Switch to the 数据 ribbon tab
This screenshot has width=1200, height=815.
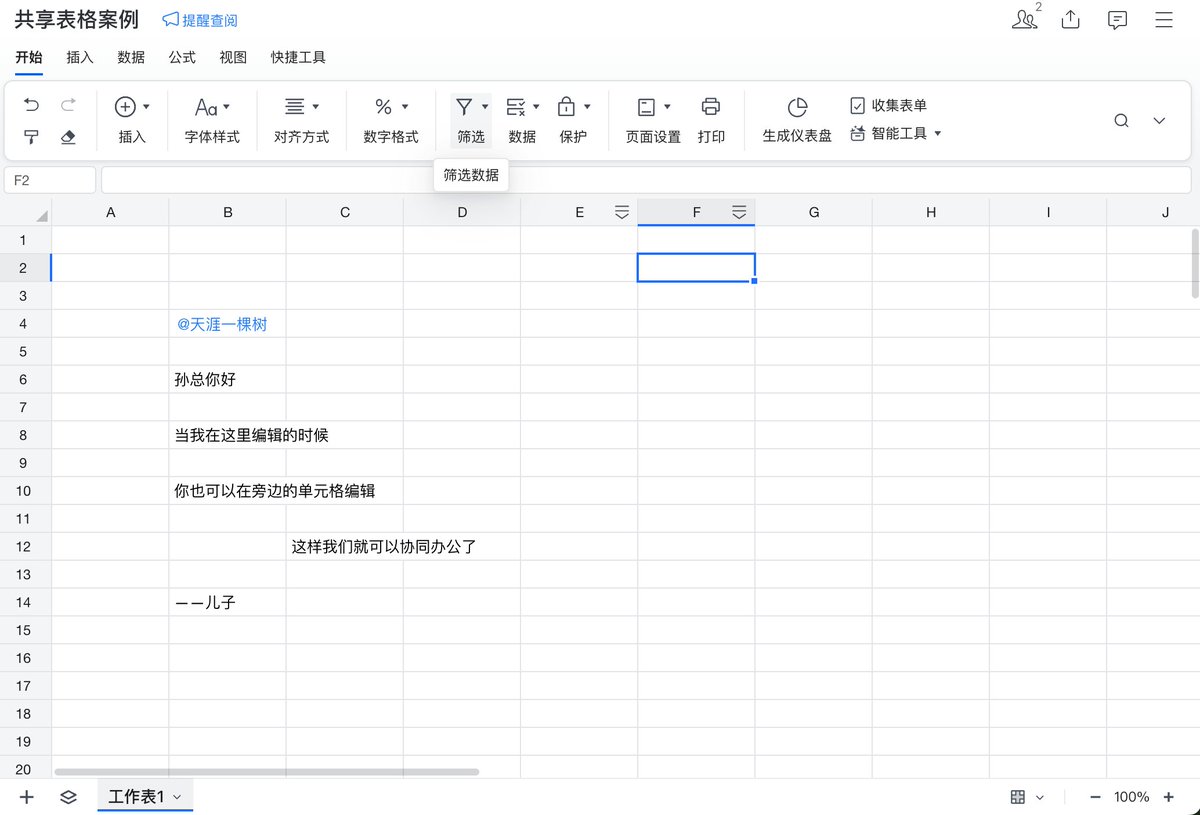130,57
